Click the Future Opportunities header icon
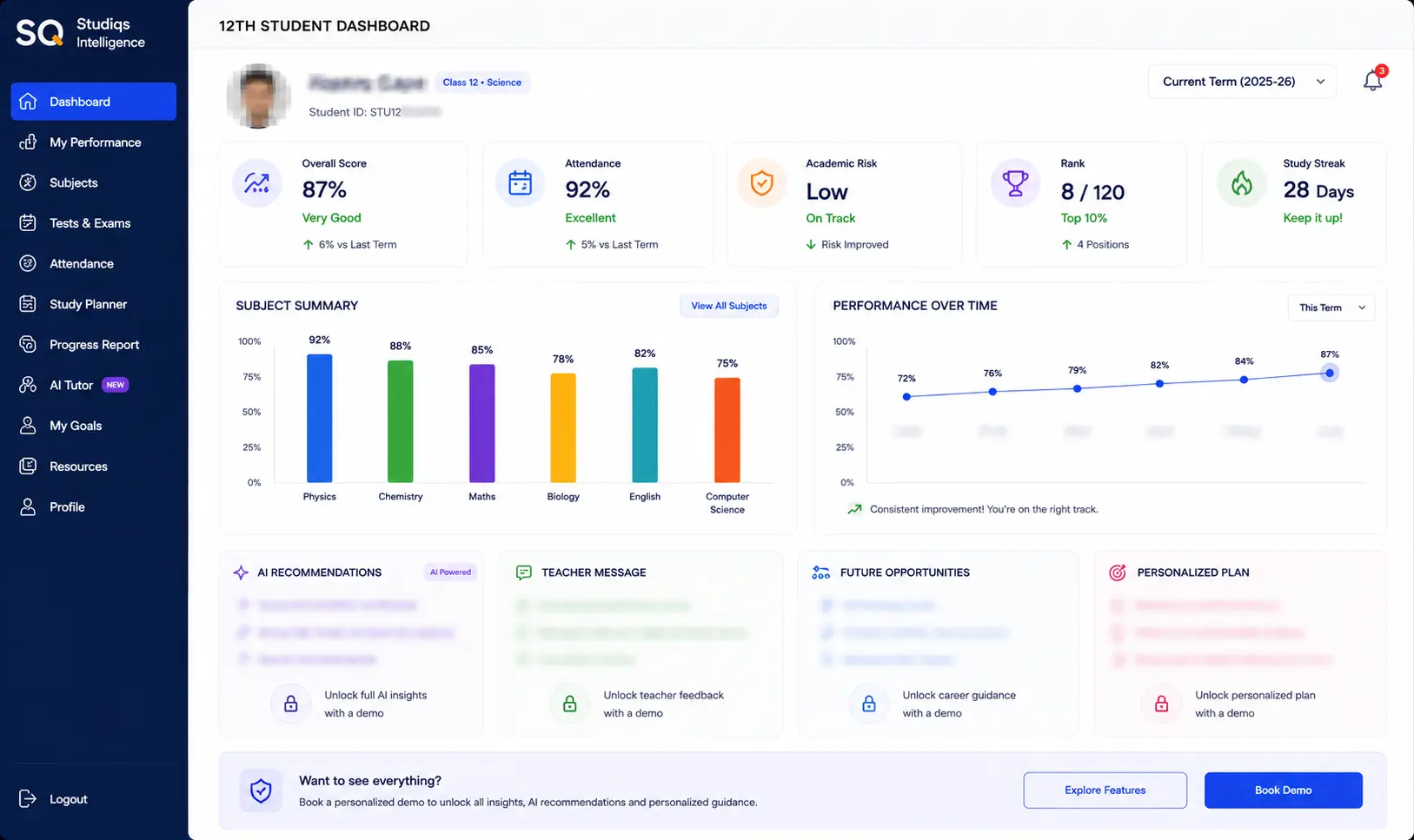1414x840 pixels. click(820, 572)
